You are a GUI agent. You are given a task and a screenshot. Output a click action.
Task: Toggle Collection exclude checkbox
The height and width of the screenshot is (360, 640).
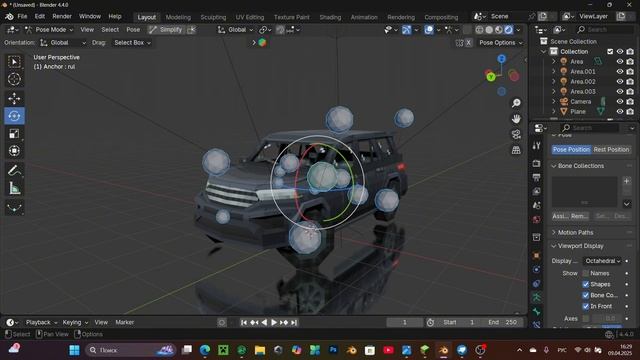(x=610, y=51)
